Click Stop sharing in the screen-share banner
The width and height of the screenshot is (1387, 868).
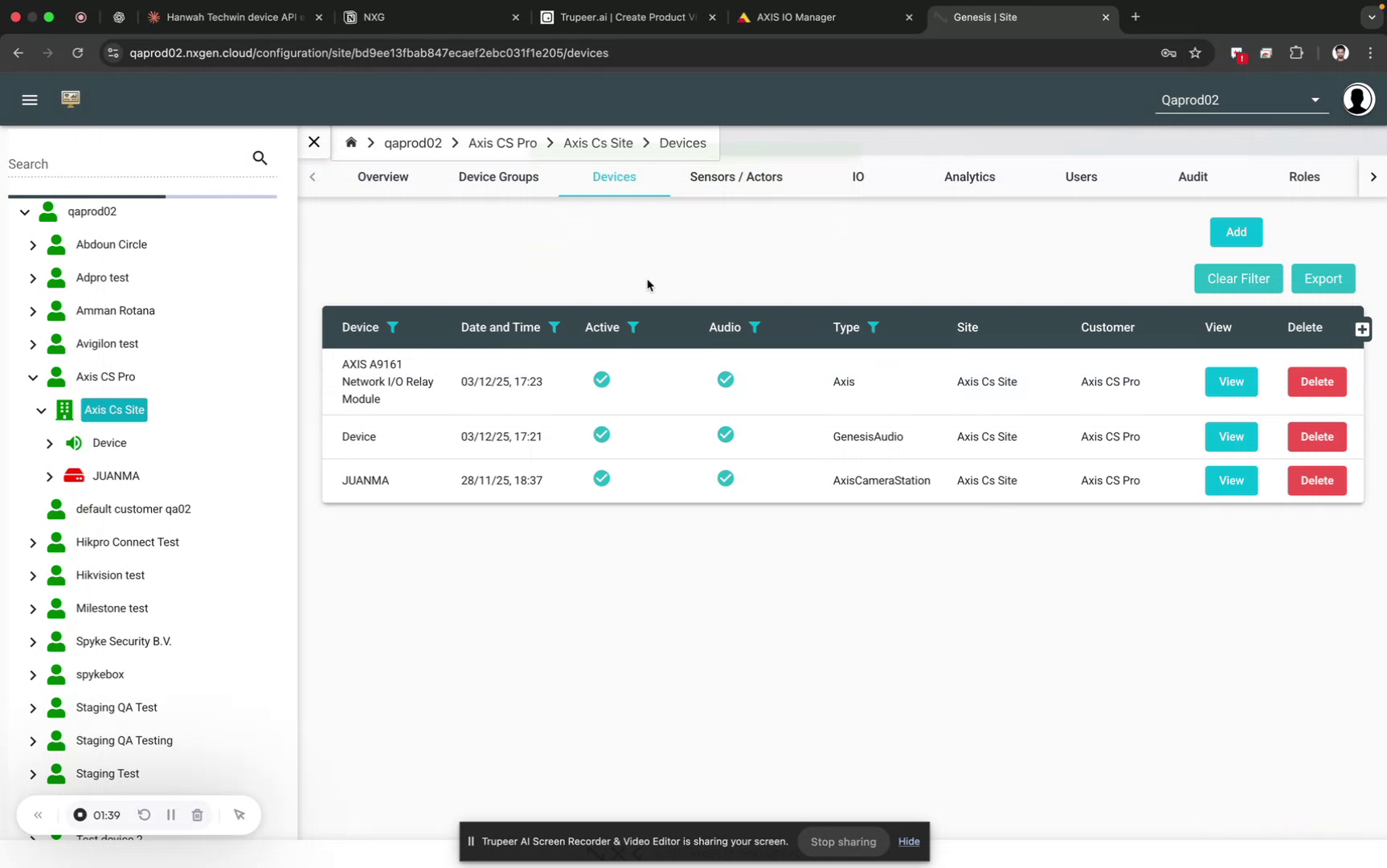(842, 841)
